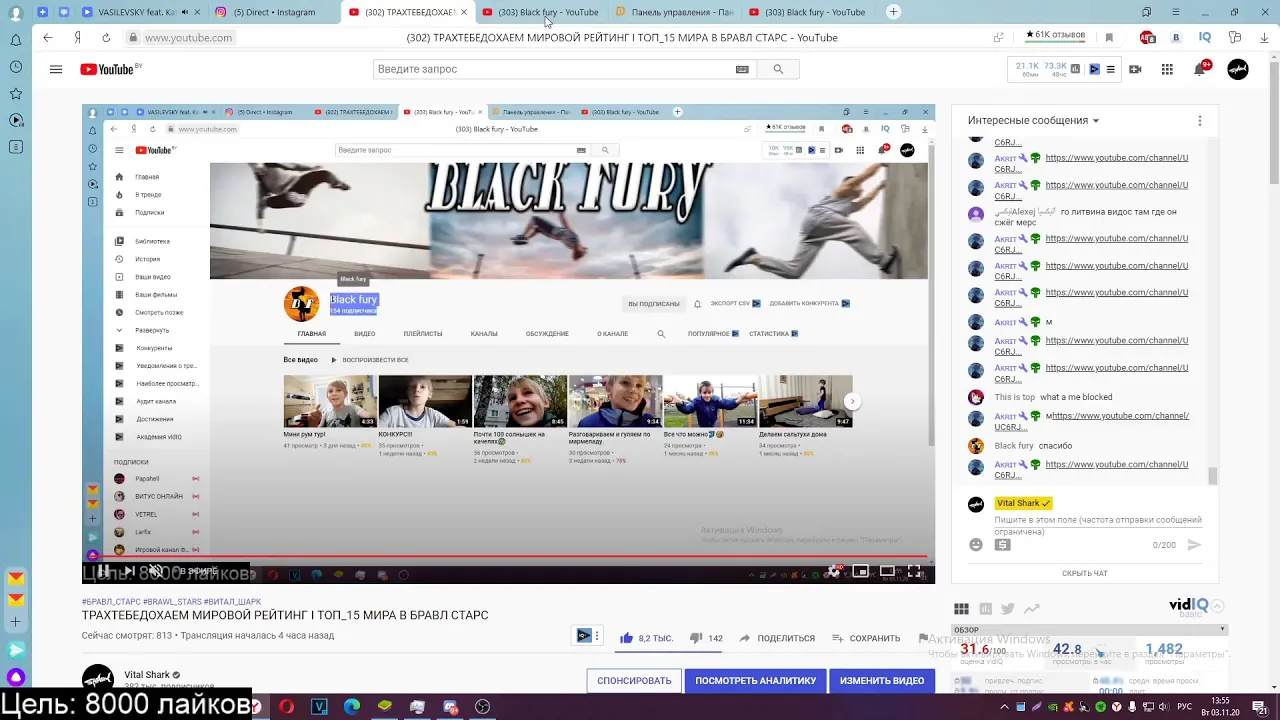Click the www.youtube.com address bar
1280x720 pixels.
click(188, 37)
